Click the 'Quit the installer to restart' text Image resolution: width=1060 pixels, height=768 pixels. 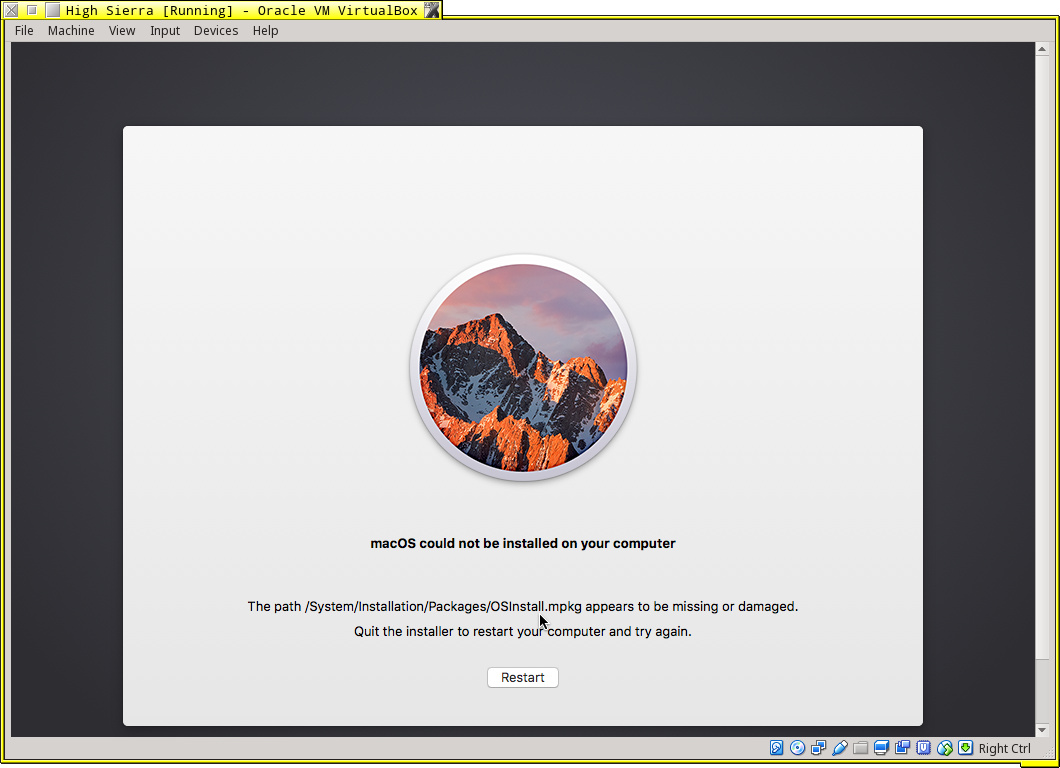[x=523, y=631]
